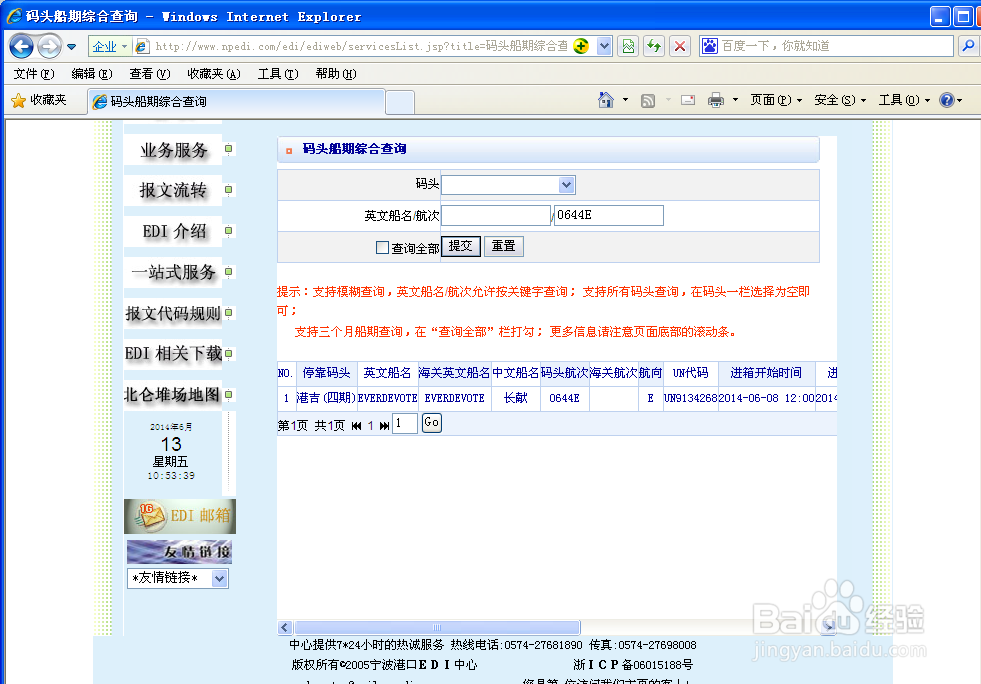Open the EDI 相关下载 sidebar item
Screen dimensions: 981x684
(173, 354)
